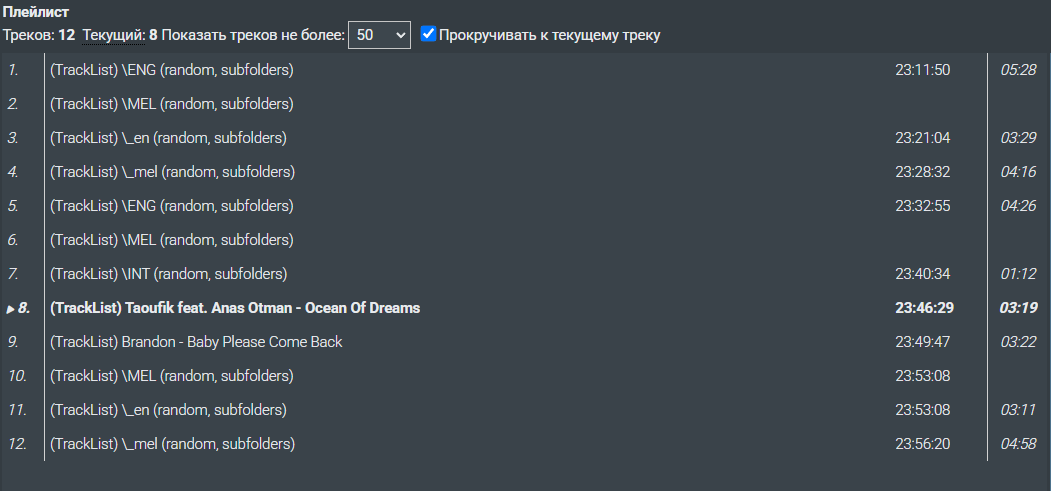Click the 23:11:50 start time
The width and height of the screenshot is (1051, 491).
click(x=922, y=70)
